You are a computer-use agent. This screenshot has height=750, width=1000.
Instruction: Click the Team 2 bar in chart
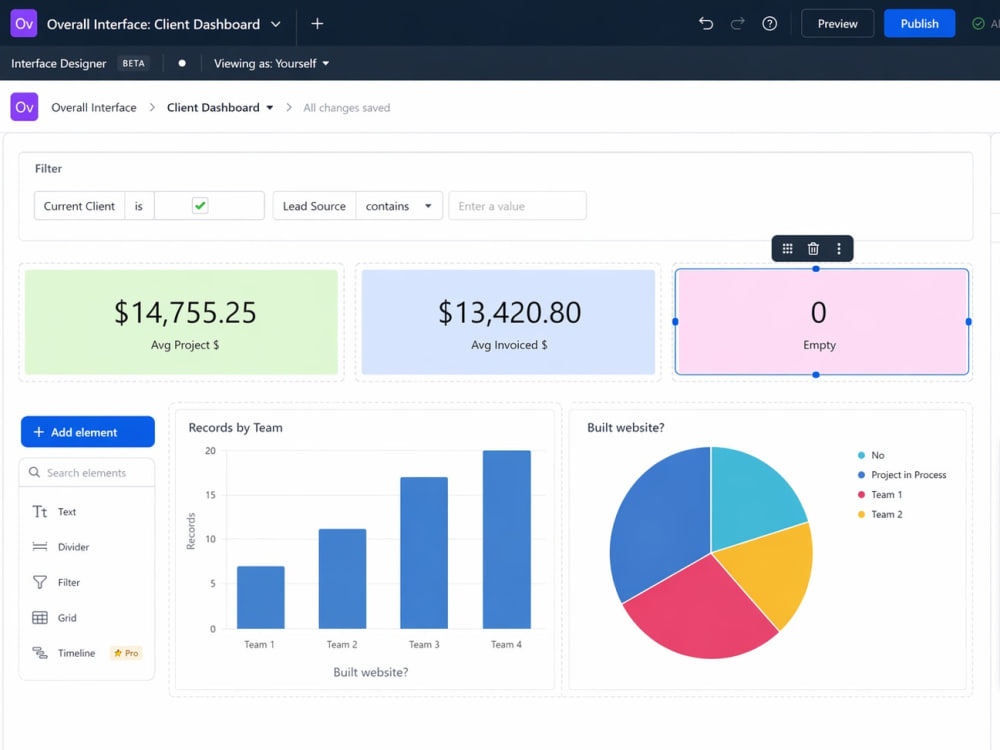[342, 579]
